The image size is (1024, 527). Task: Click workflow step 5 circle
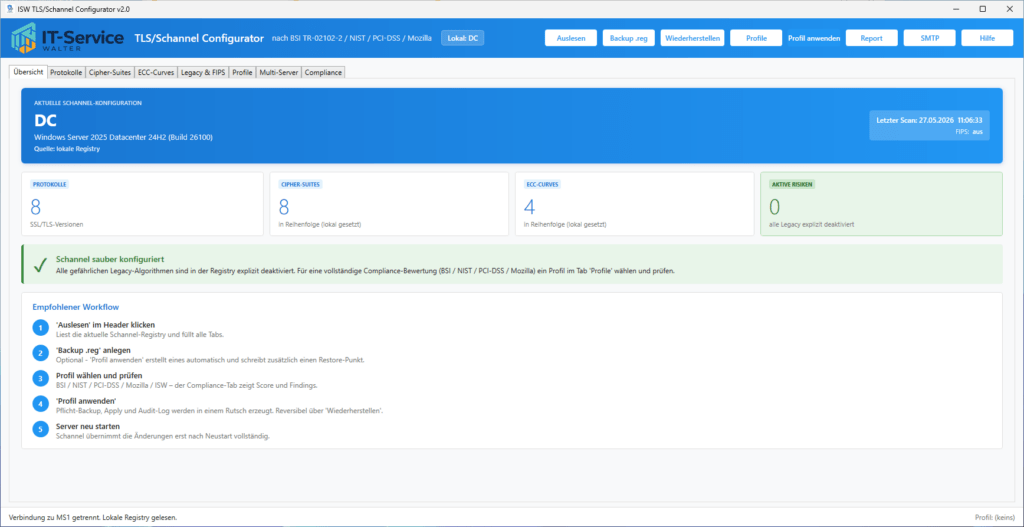point(40,430)
